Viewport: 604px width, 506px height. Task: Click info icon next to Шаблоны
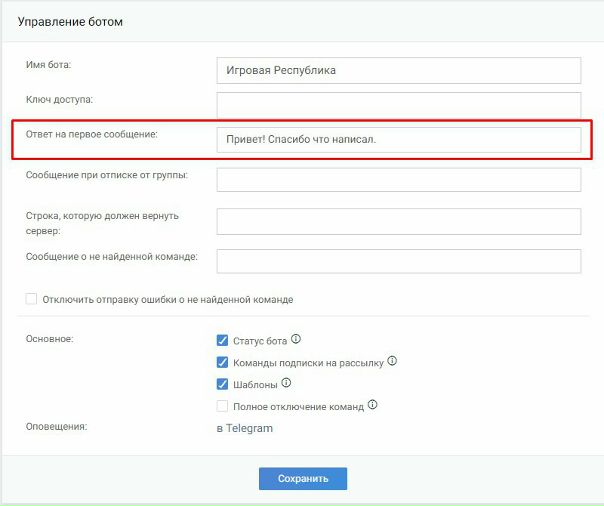click(x=286, y=383)
